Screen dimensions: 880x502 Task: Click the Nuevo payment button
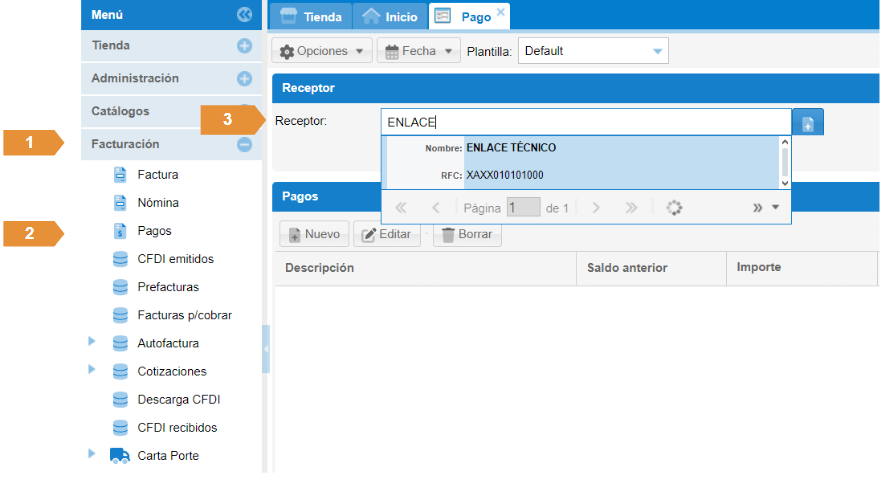[x=314, y=235]
